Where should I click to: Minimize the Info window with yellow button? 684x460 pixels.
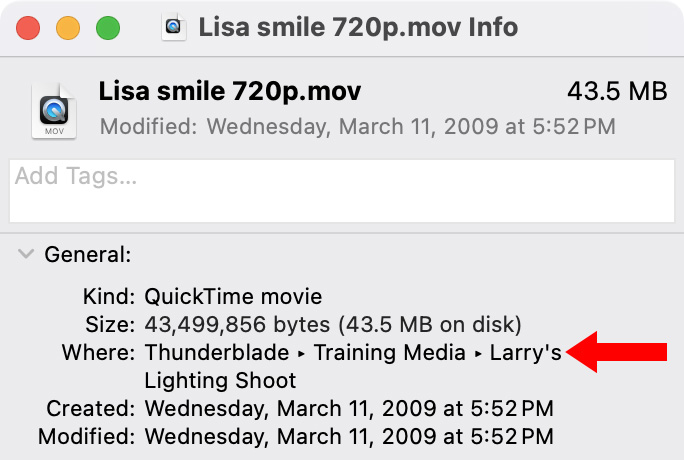coord(68,28)
